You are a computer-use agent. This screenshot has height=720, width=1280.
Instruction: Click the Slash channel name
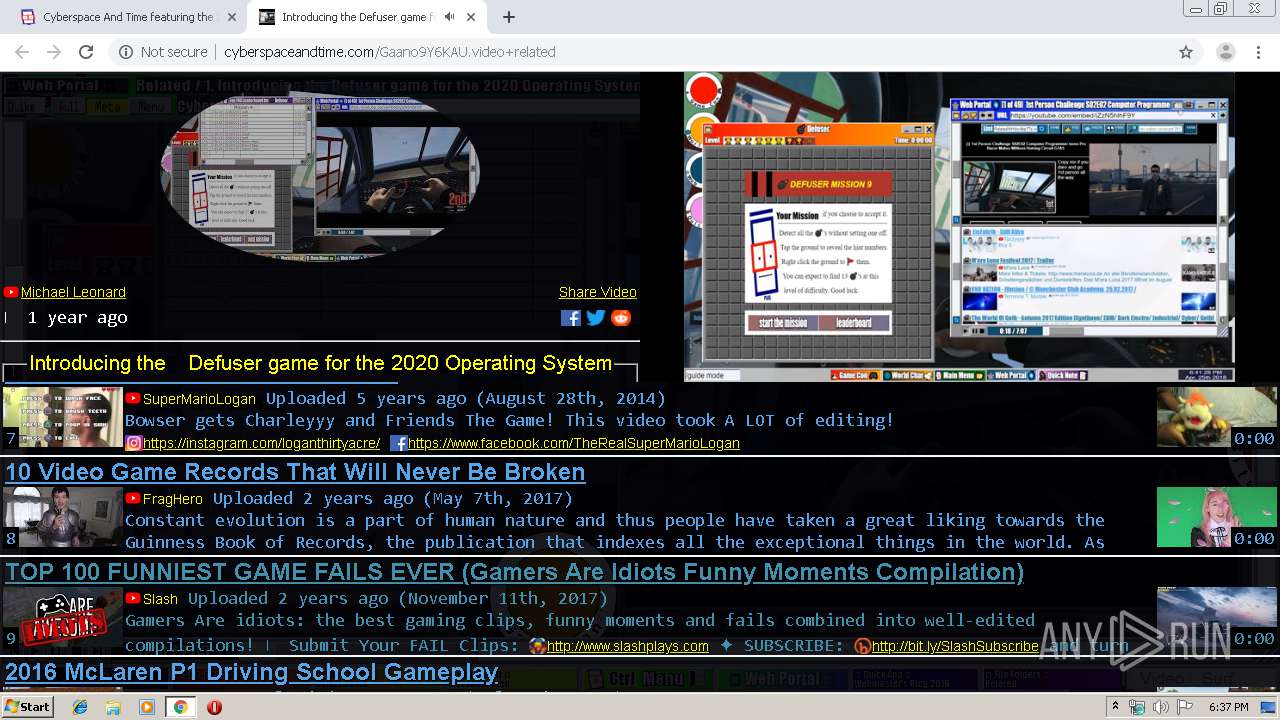[160, 599]
